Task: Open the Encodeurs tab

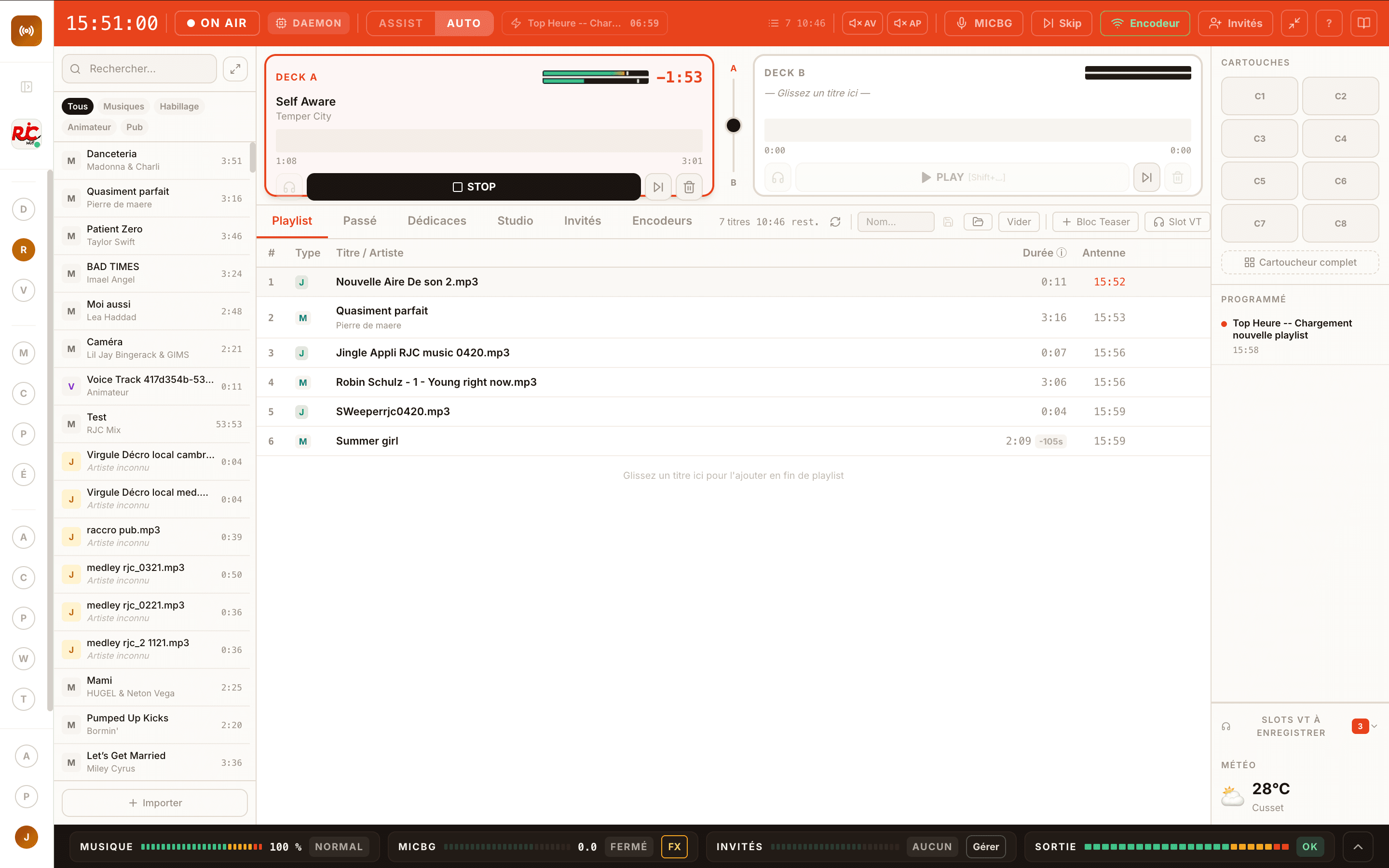Action: [662, 221]
